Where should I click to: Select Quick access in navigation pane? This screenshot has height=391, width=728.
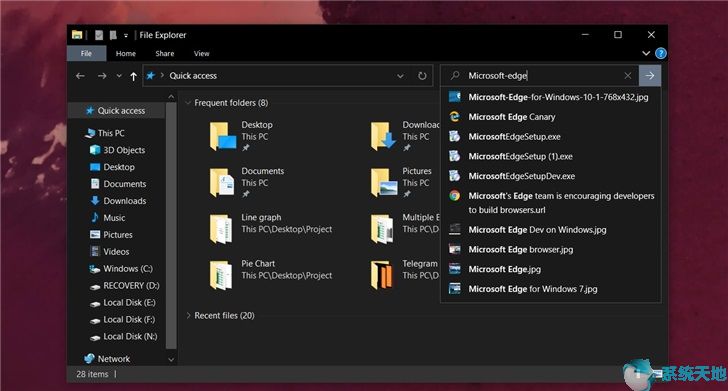click(116, 111)
